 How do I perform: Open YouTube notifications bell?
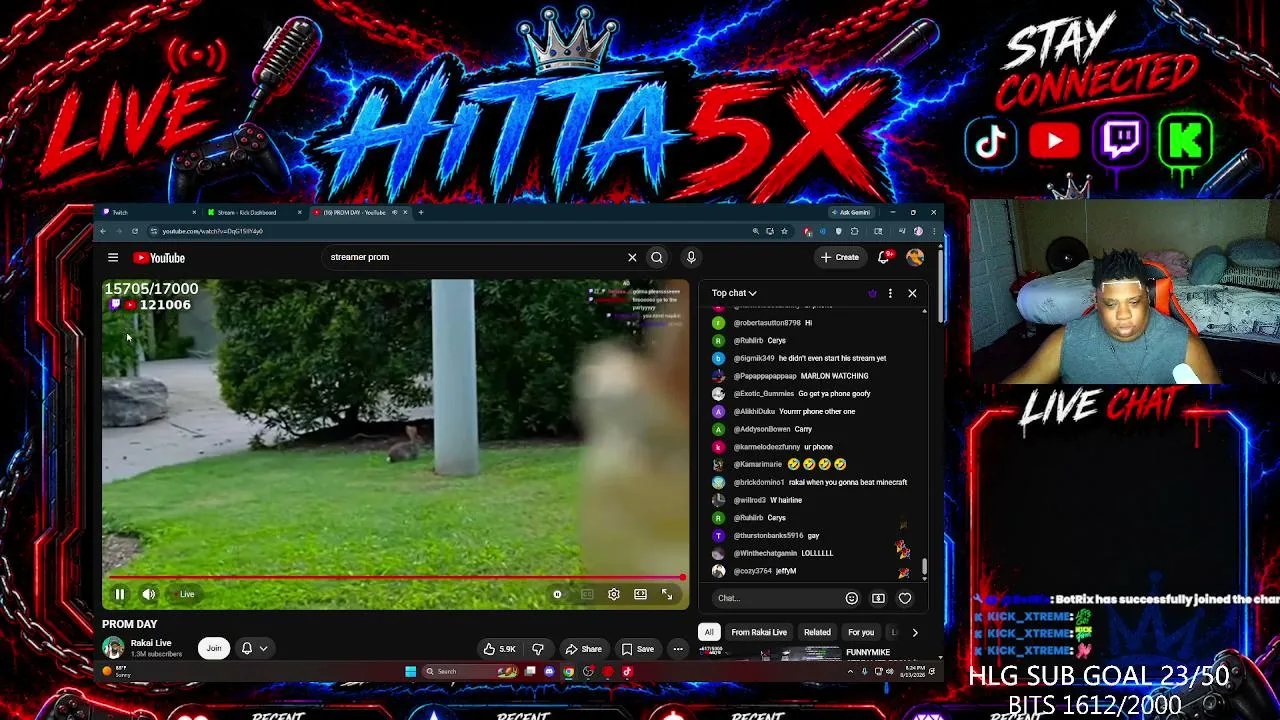click(884, 257)
